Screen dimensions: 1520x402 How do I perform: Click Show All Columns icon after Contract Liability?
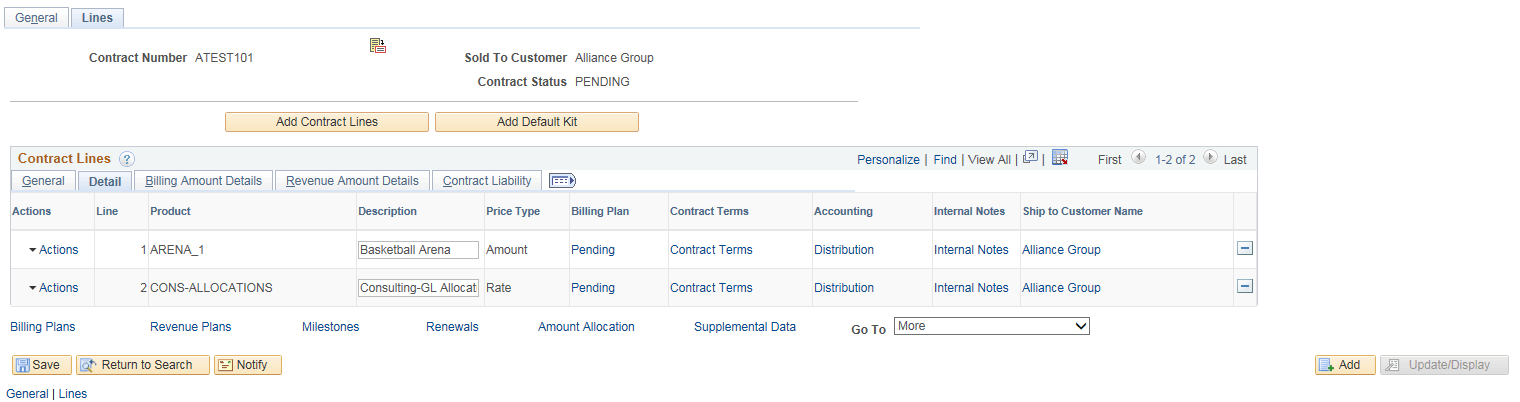coord(563,181)
